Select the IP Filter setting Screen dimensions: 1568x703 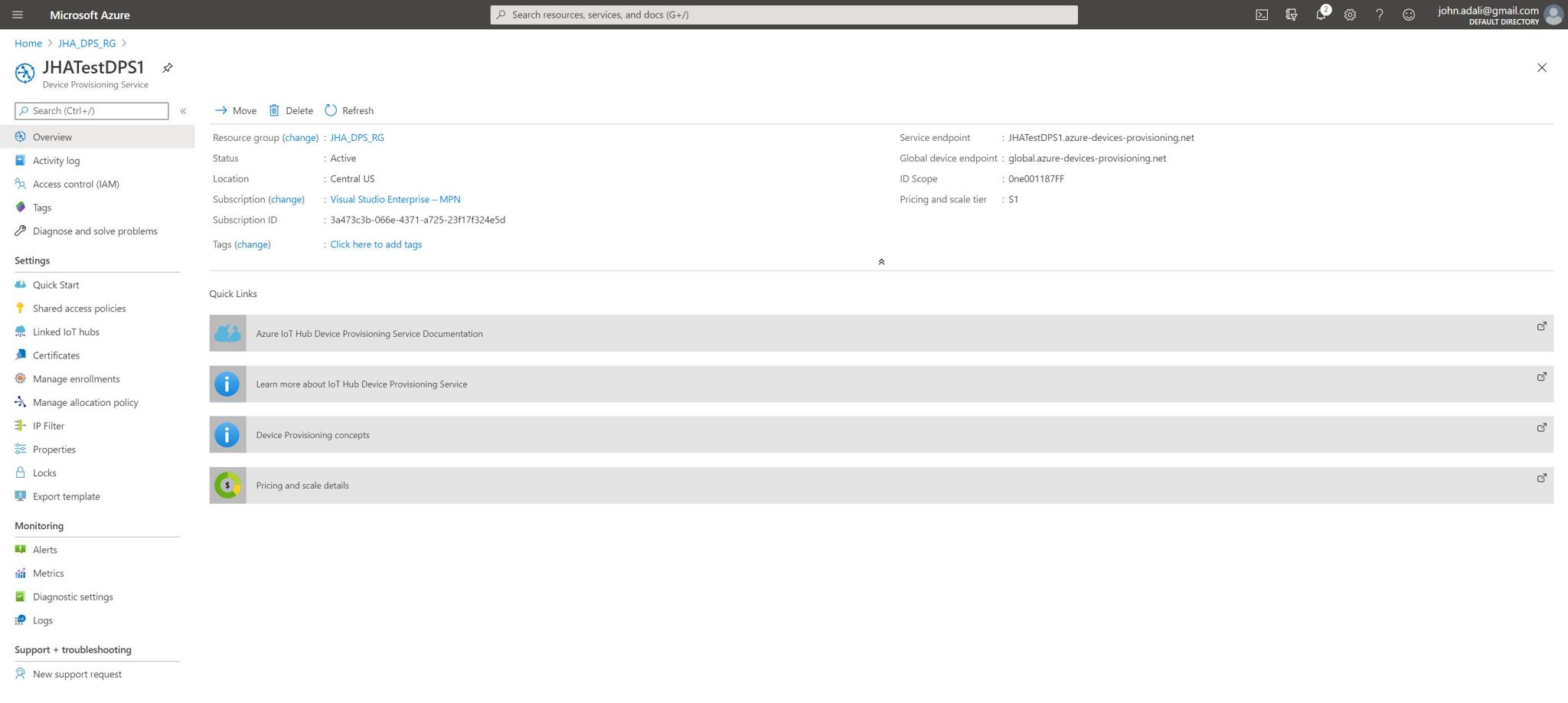point(49,425)
